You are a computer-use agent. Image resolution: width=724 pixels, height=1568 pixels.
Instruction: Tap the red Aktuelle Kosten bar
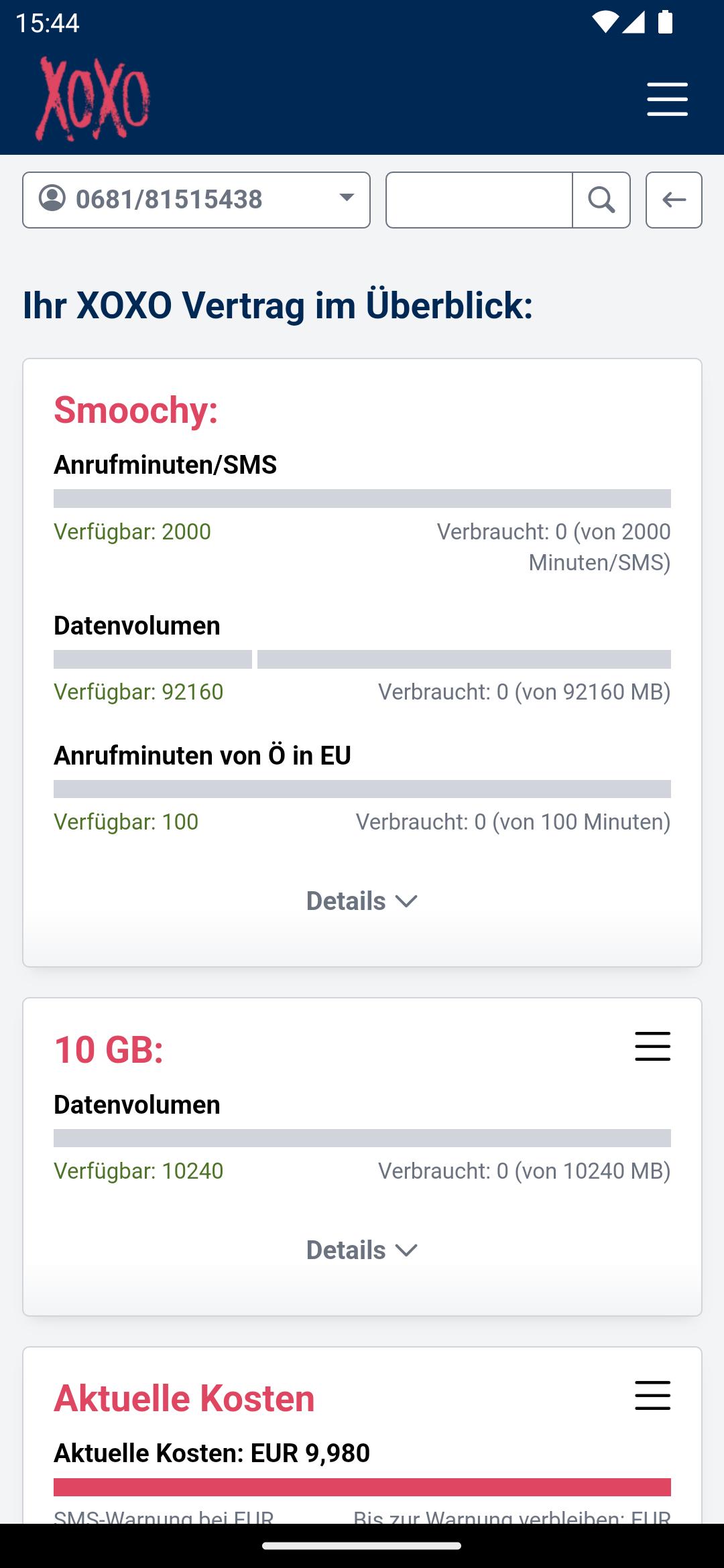point(362,1487)
